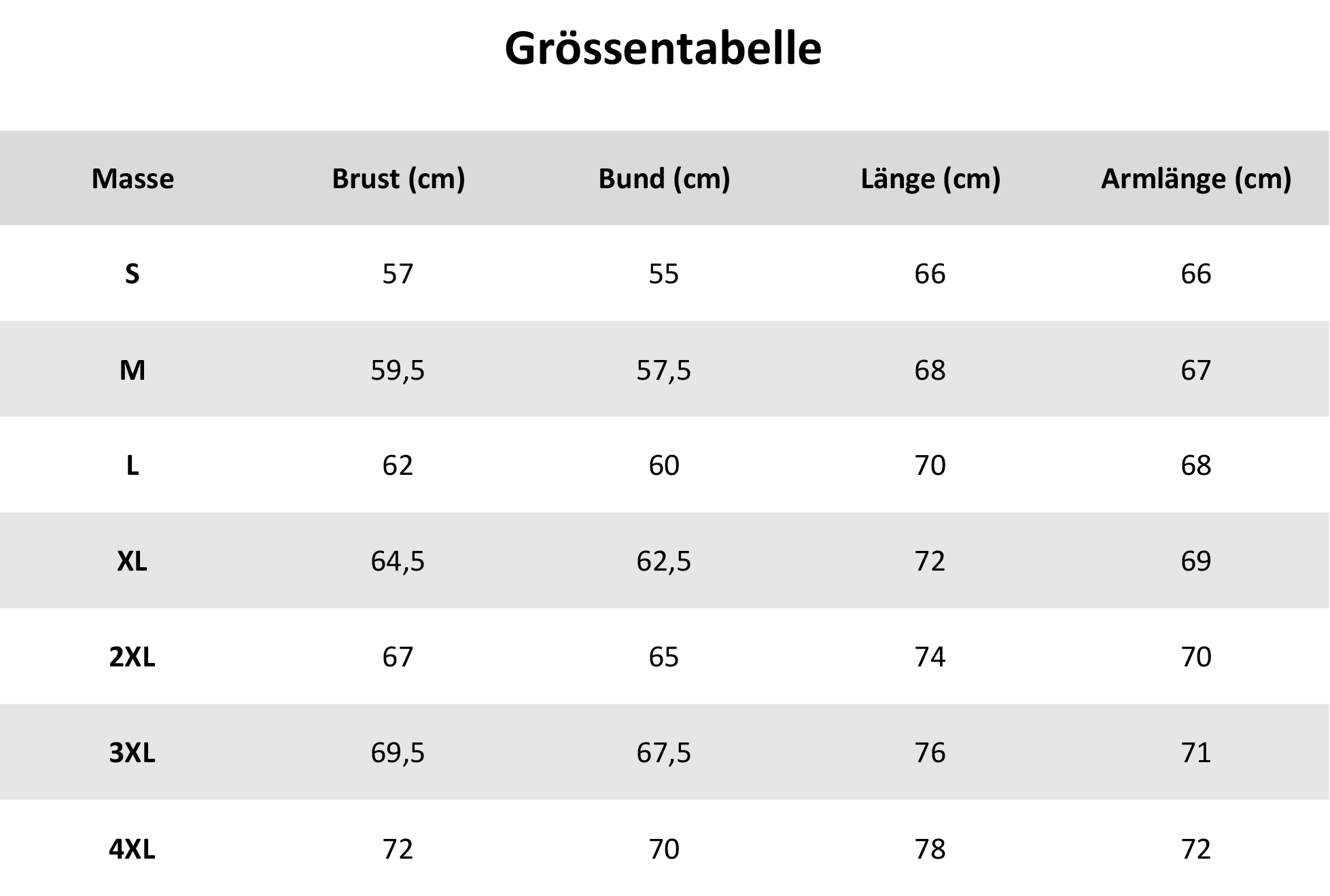Select the Masse column header
1330x896 pixels.
coord(133,179)
